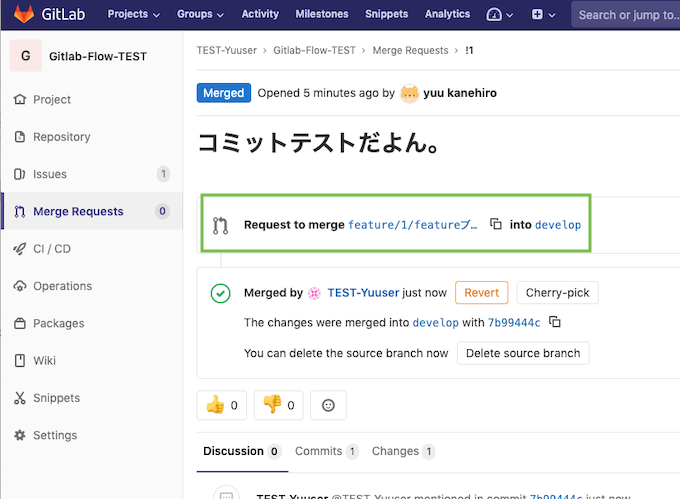Open the Repository sidebar item

tap(62, 137)
